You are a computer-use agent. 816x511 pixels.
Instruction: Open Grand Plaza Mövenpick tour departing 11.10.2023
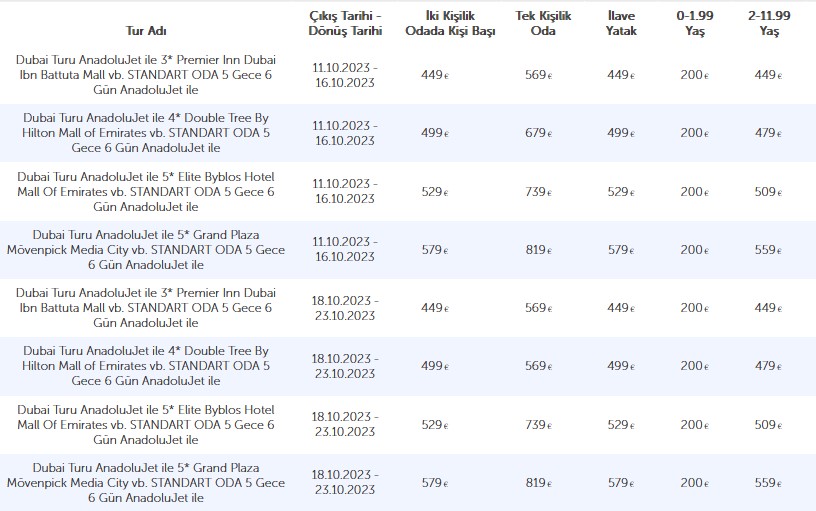click(145, 249)
